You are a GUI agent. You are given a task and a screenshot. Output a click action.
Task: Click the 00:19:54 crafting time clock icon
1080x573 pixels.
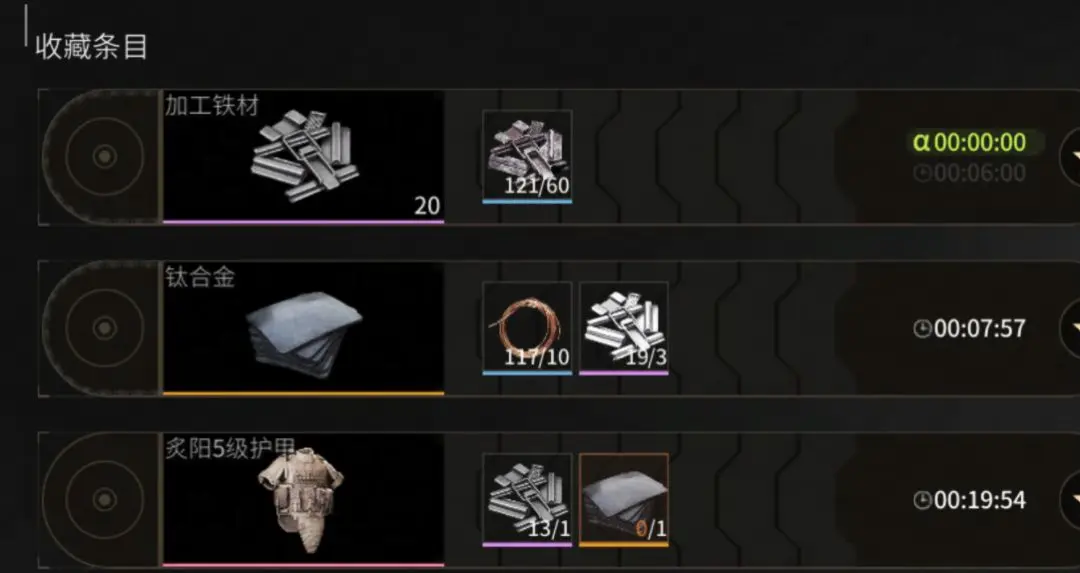coord(922,500)
